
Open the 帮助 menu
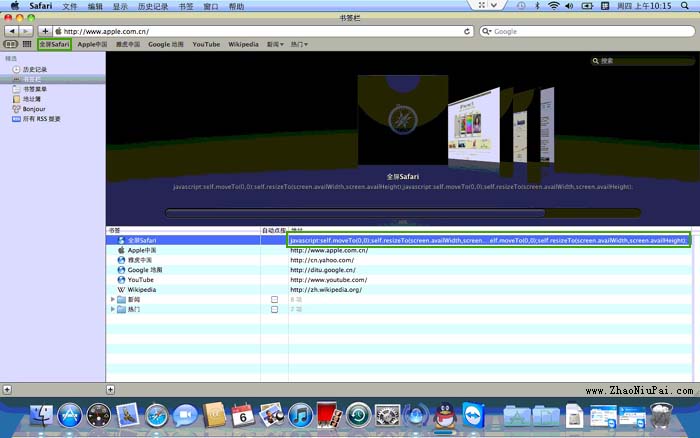pyautogui.click(x=236, y=6)
